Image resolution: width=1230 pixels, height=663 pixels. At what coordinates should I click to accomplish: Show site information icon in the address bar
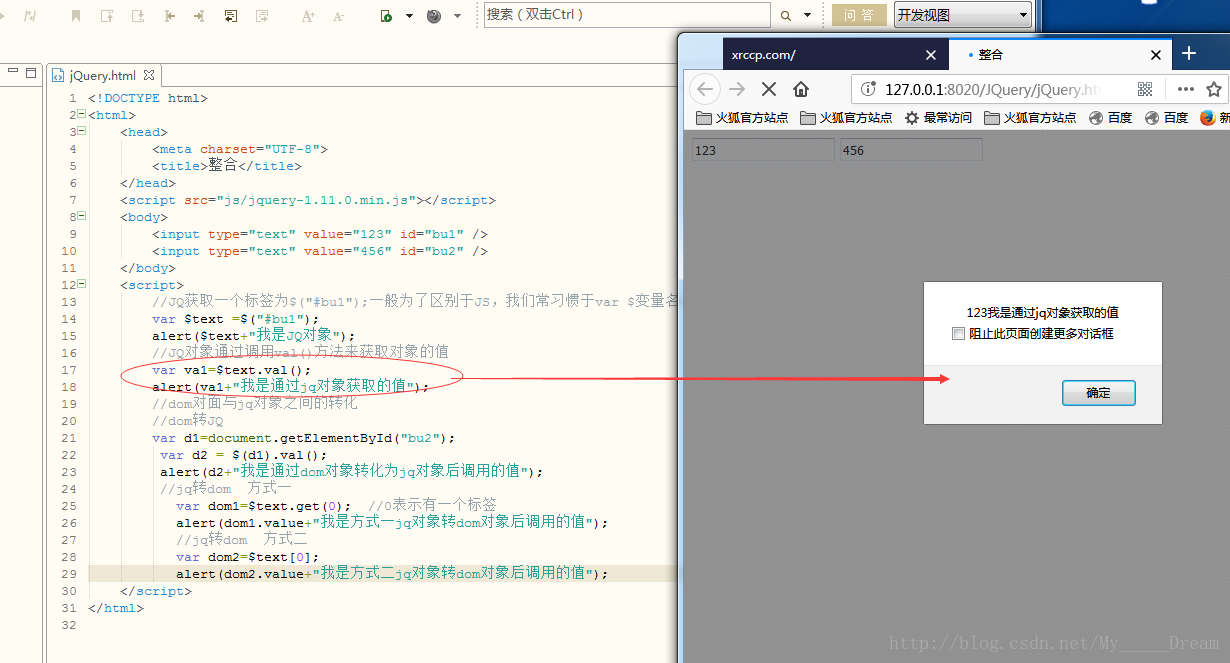(868, 89)
